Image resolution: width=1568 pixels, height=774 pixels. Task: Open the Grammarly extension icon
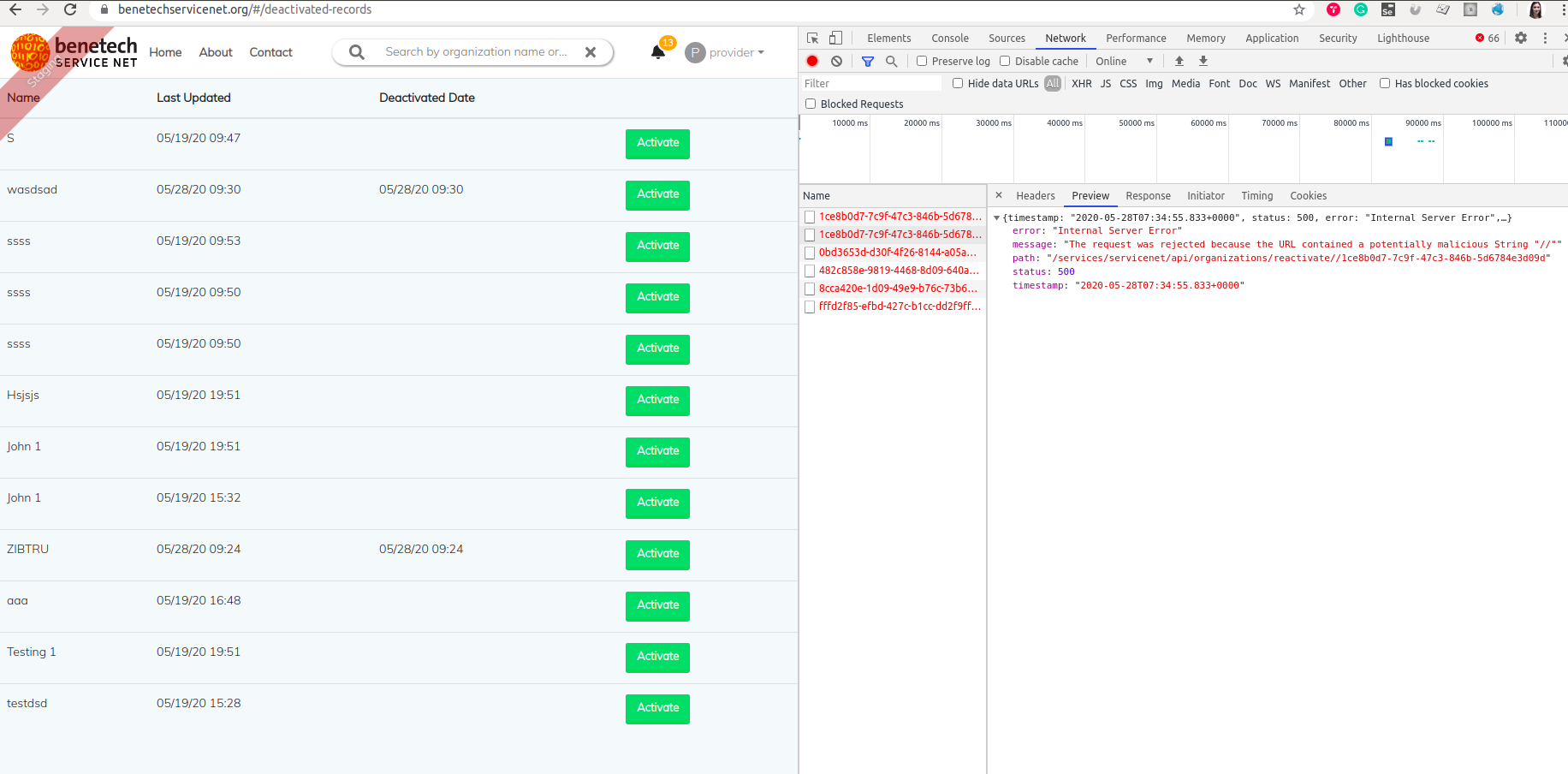tap(1361, 9)
